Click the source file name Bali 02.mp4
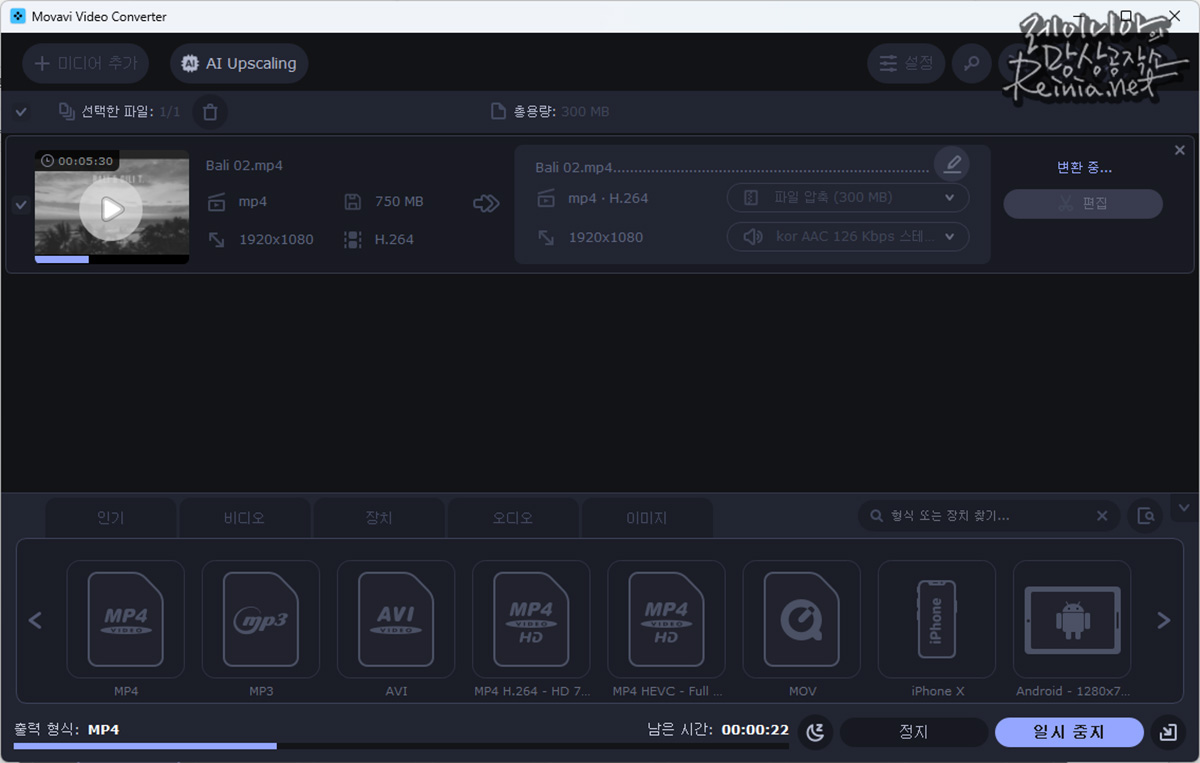Image resolution: width=1200 pixels, height=763 pixels. (x=244, y=166)
